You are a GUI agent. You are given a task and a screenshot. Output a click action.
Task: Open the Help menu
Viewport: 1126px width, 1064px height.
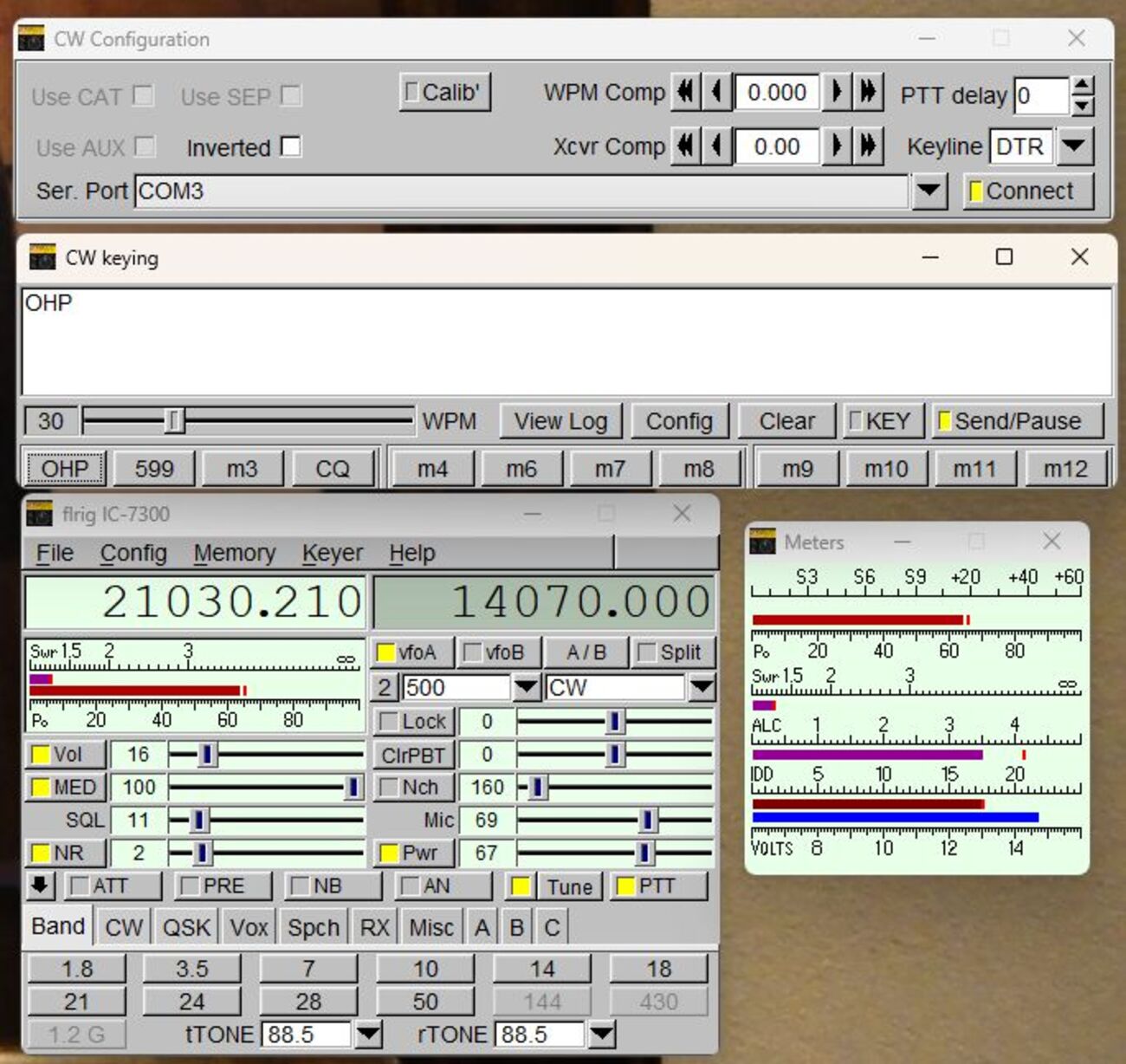click(412, 552)
